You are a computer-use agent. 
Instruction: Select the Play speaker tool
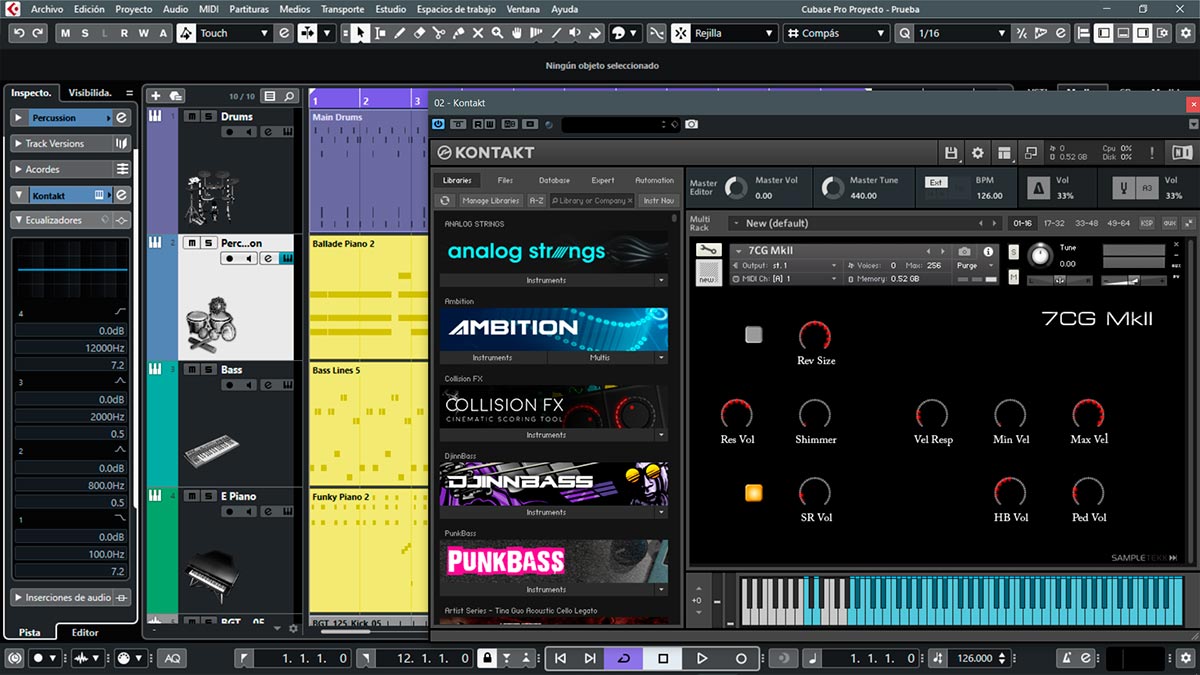click(x=575, y=33)
